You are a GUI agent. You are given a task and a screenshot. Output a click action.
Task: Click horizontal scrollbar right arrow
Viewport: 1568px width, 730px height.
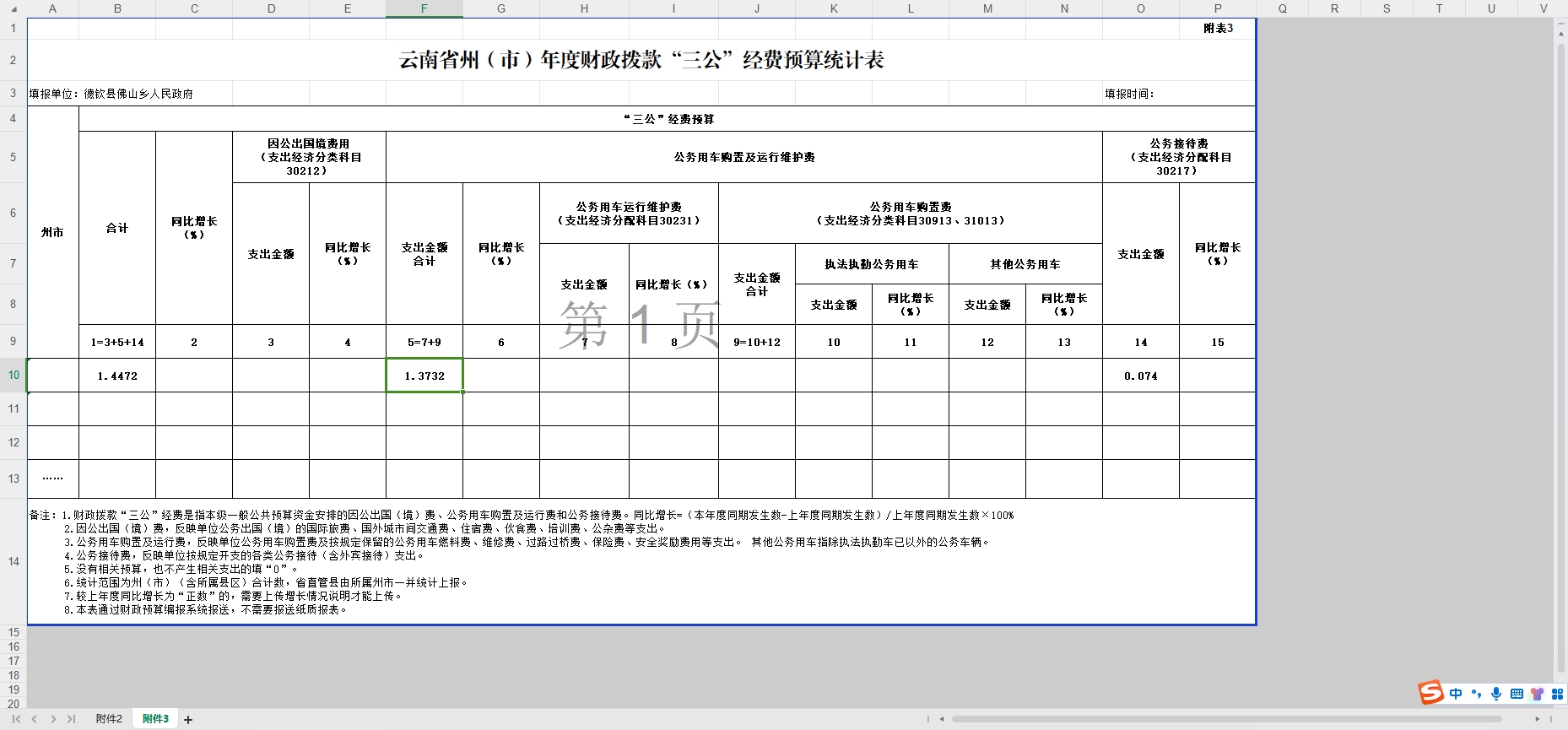click(x=1537, y=719)
